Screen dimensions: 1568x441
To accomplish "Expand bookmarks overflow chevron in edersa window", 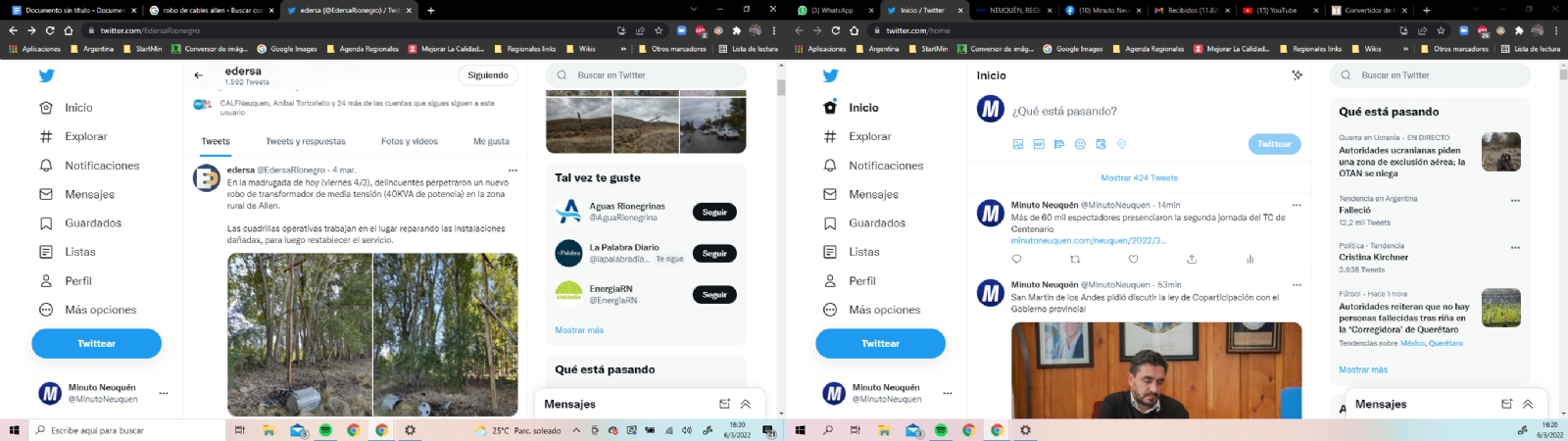I will coord(623,49).
